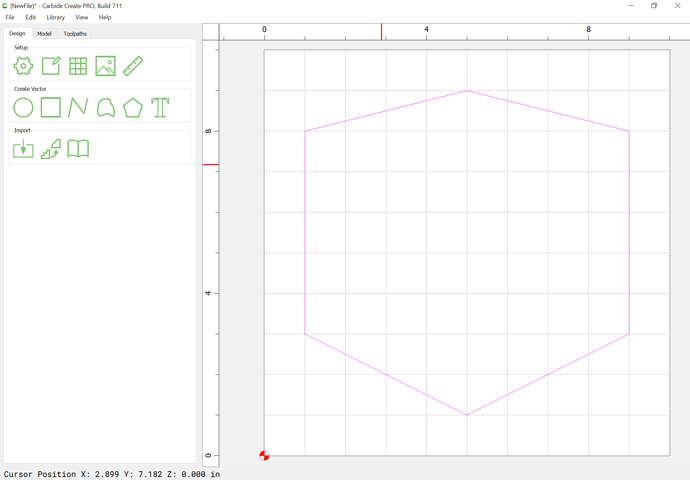This screenshot has width=690, height=480.
Task: Open the Trace image icon
Action: tap(51, 149)
